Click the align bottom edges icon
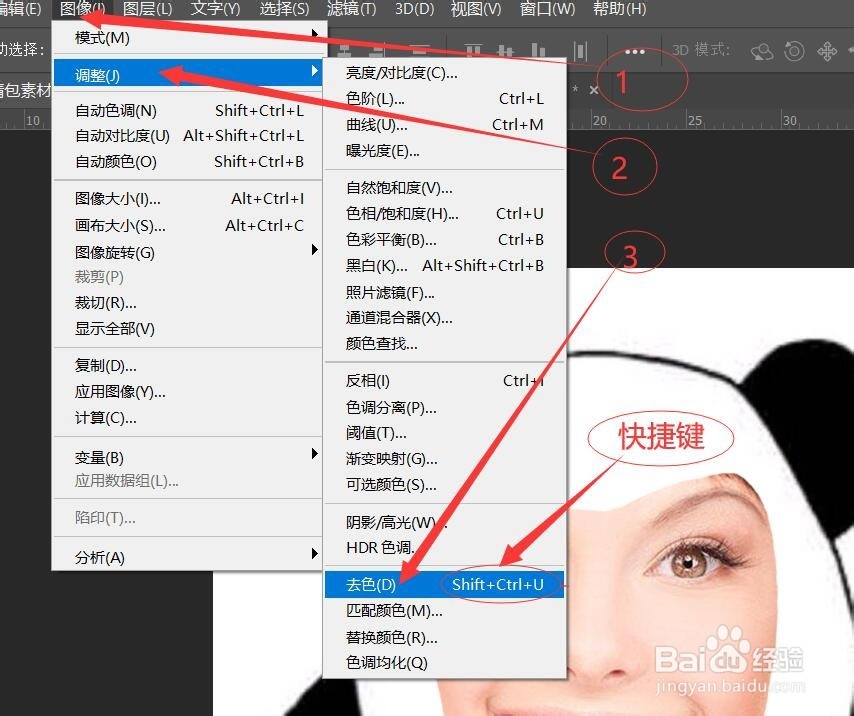 (538, 50)
